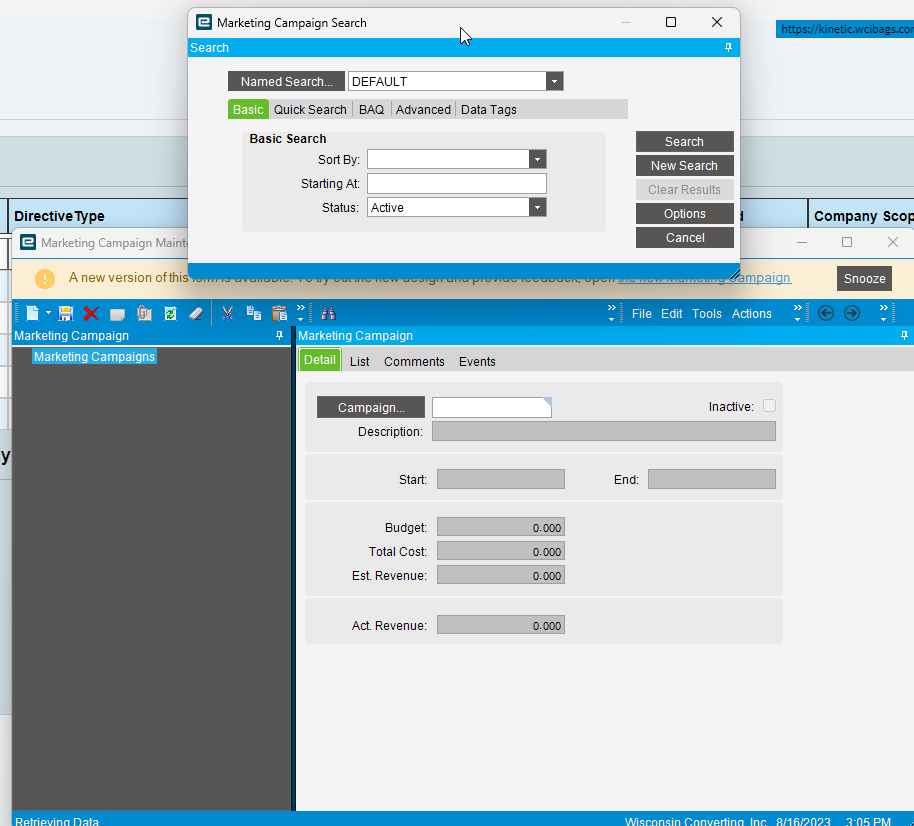Switch to the BAQ tab
Viewport: 914px width, 826px height.
click(371, 110)
